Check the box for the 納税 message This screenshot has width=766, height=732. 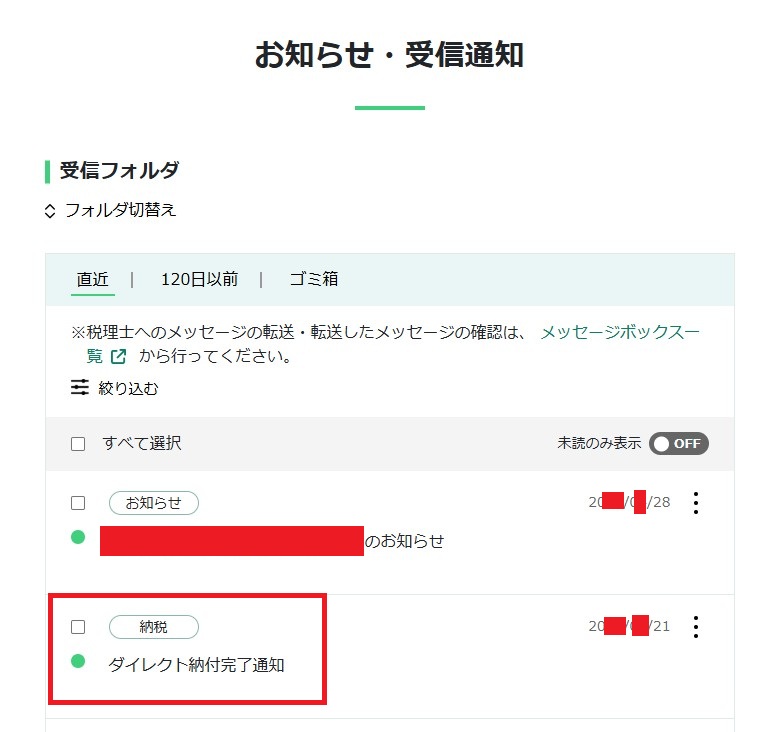[x=78, y=627]
